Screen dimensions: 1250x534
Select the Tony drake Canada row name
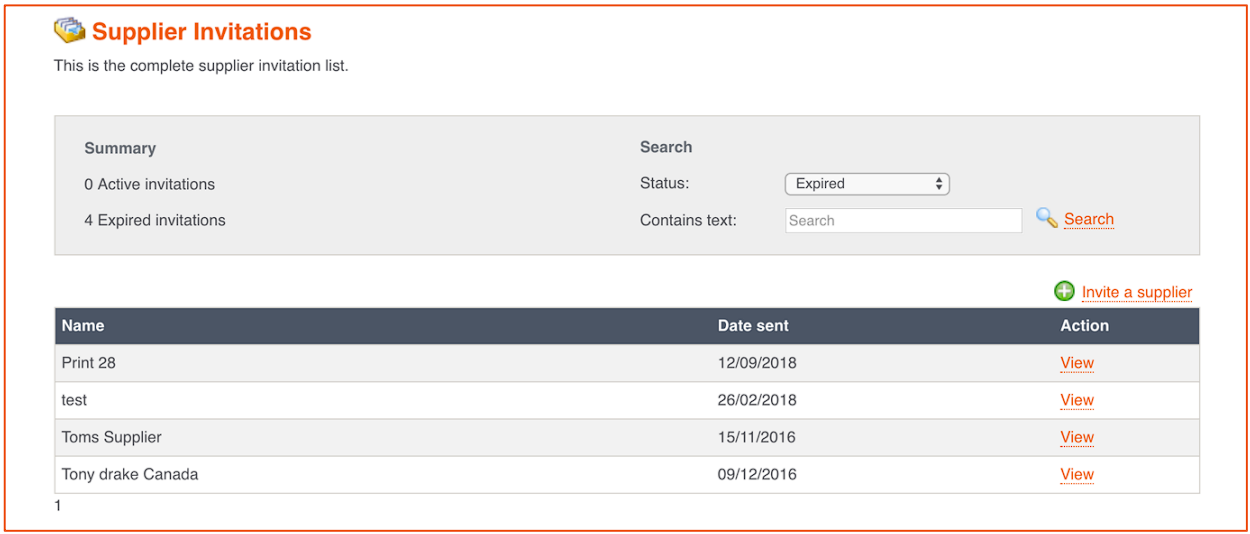click(x=130, y=474)
